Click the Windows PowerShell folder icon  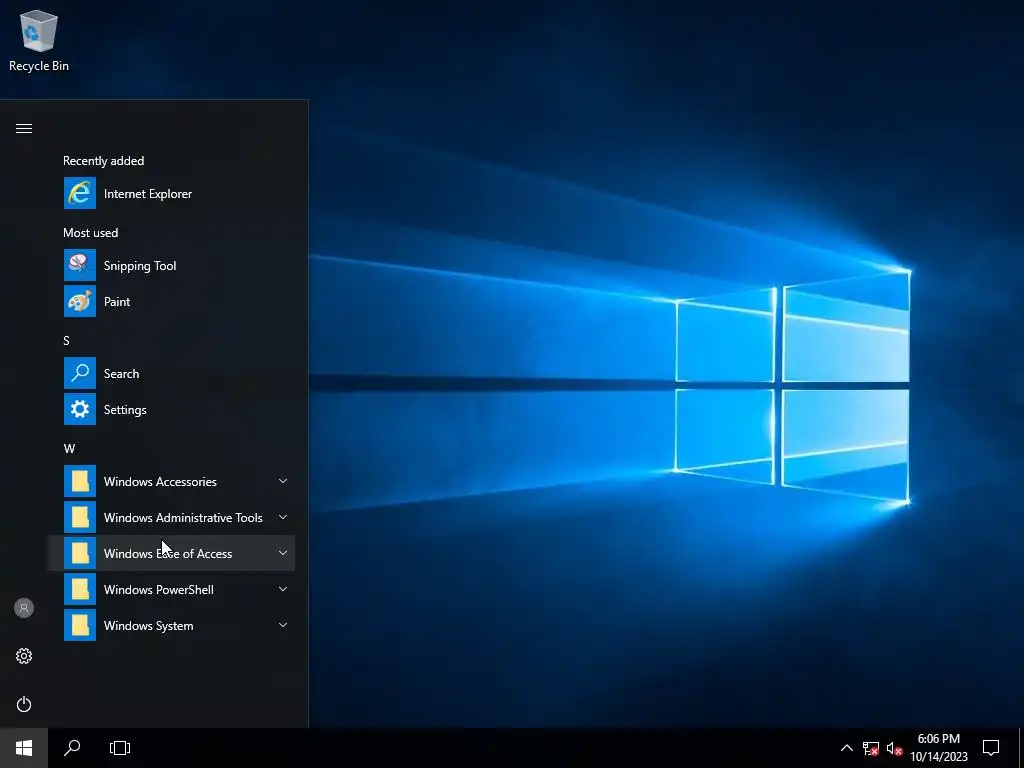(80, 589)
